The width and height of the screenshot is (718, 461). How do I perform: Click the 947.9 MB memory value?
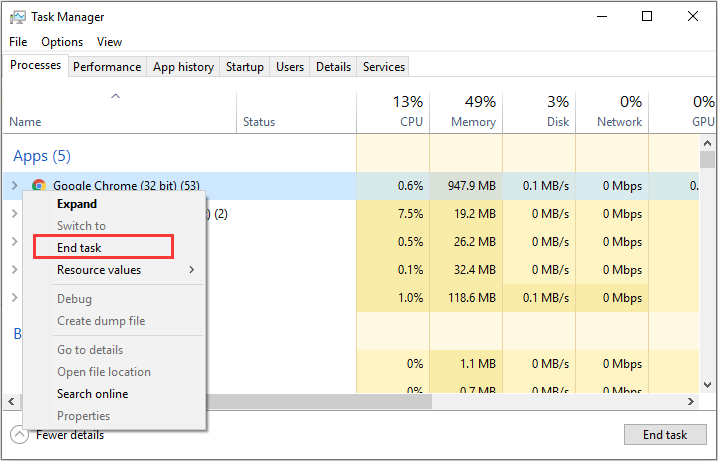pos(472,186)
